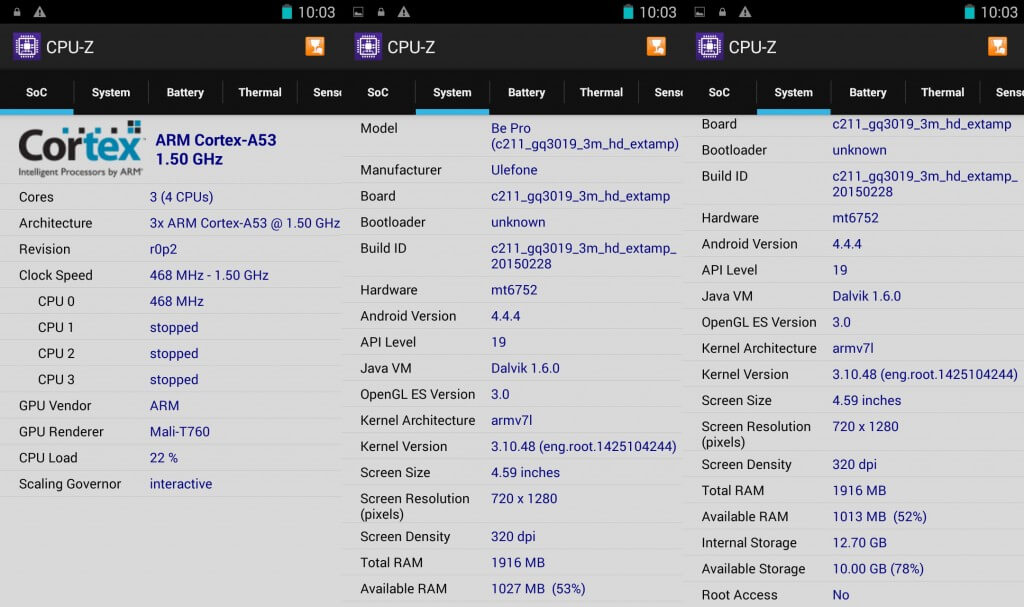Click Available RAM '1013 MB (52%)'
Image resolution: width=1024 pixels, height=607 pixels.
point(880,517)
